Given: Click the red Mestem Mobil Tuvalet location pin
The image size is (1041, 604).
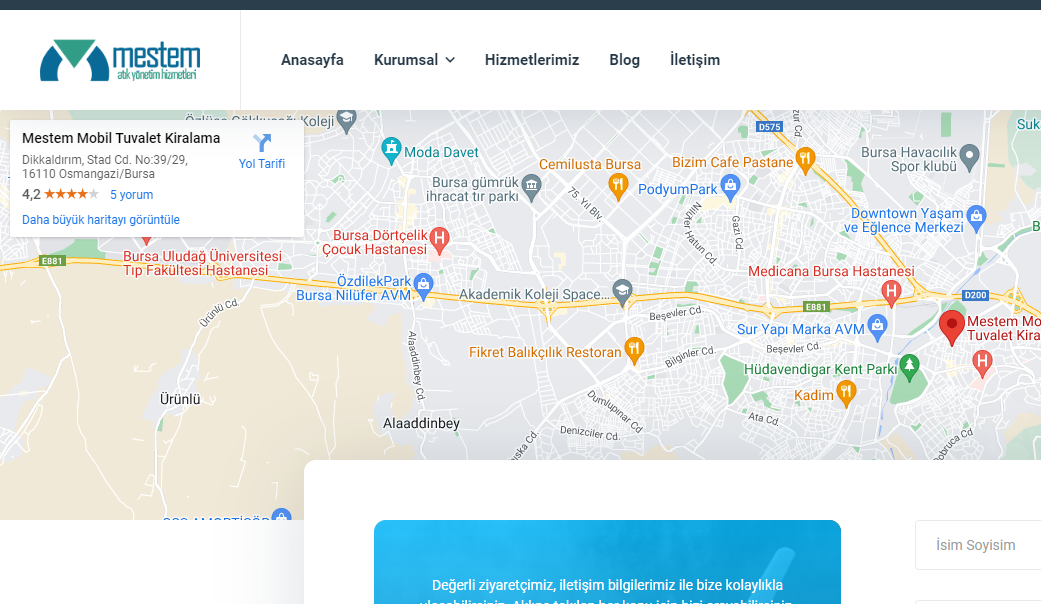Looking at the screenshot, I should [951, 327].
